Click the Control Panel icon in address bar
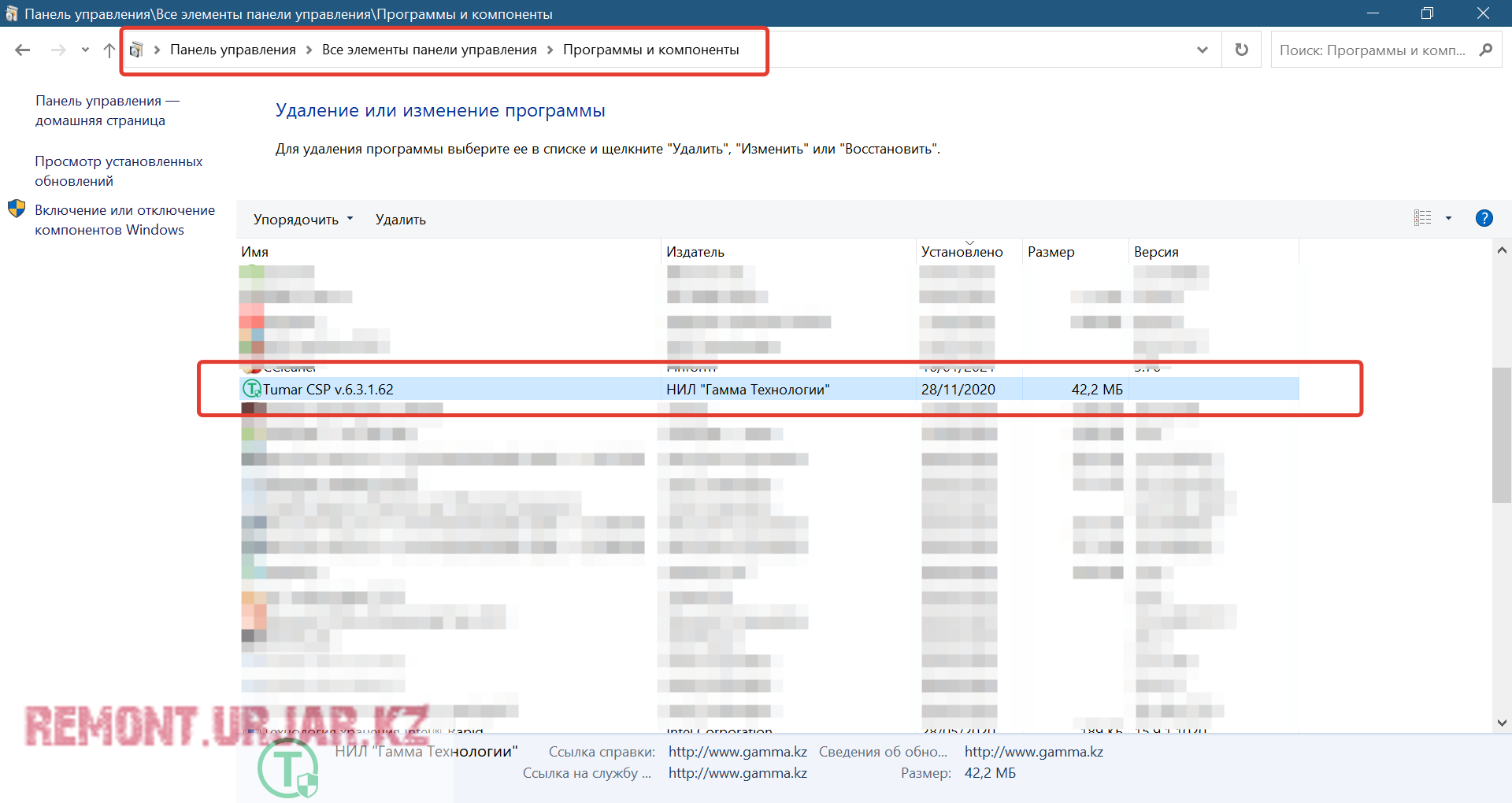The height and width of the screenshot is (803, 1512). [135, 49]
